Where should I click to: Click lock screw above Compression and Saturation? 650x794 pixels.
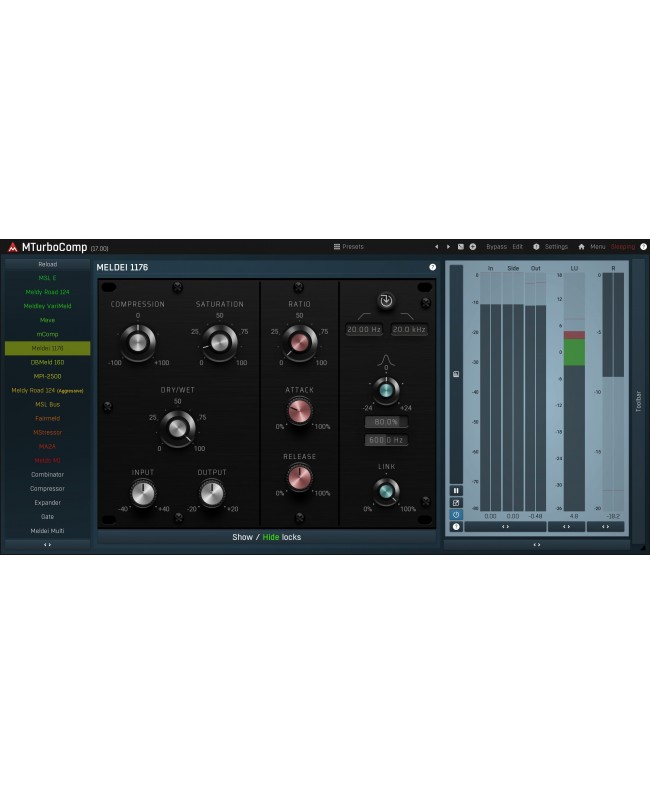coord(177,287)
